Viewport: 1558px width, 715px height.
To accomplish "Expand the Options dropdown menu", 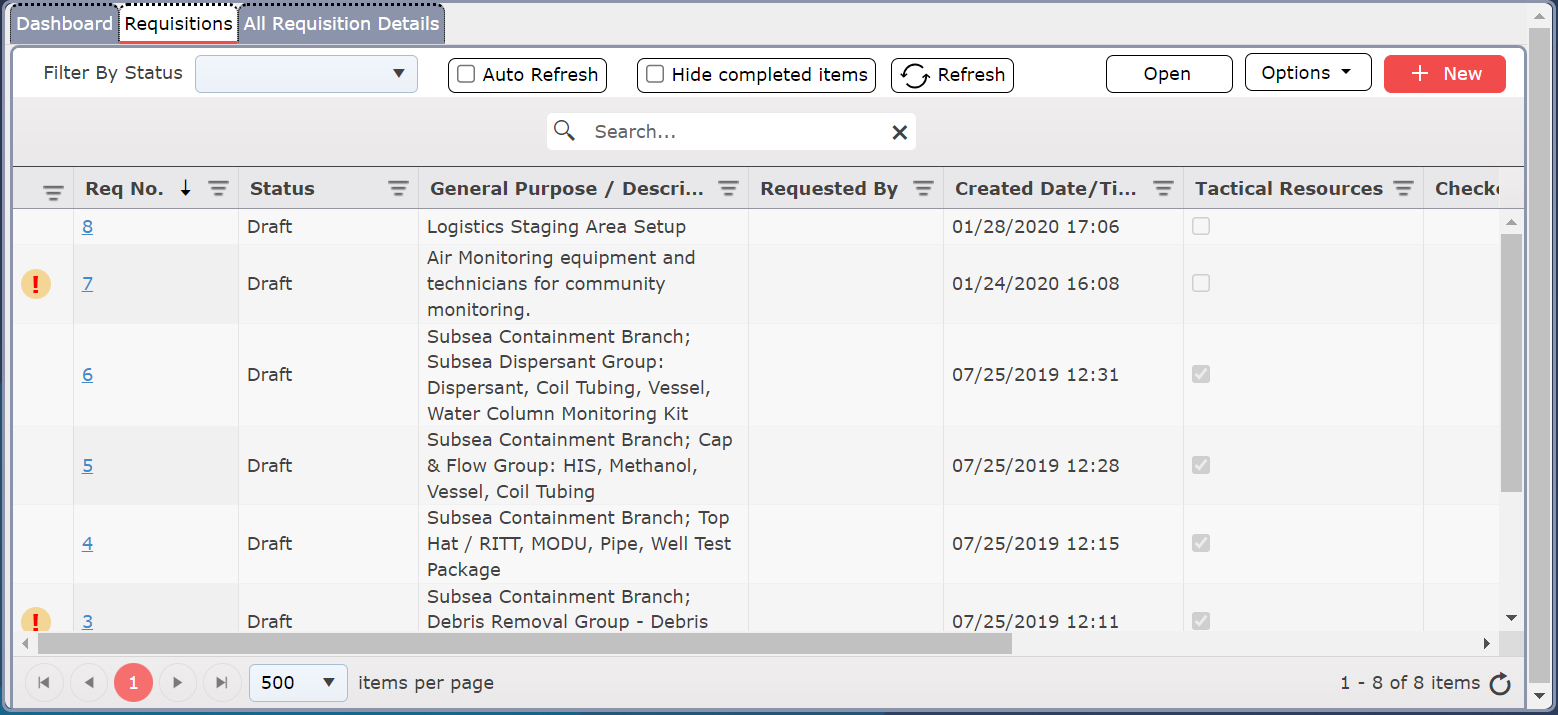I will pyautogui.click(x=1307, y=71).
